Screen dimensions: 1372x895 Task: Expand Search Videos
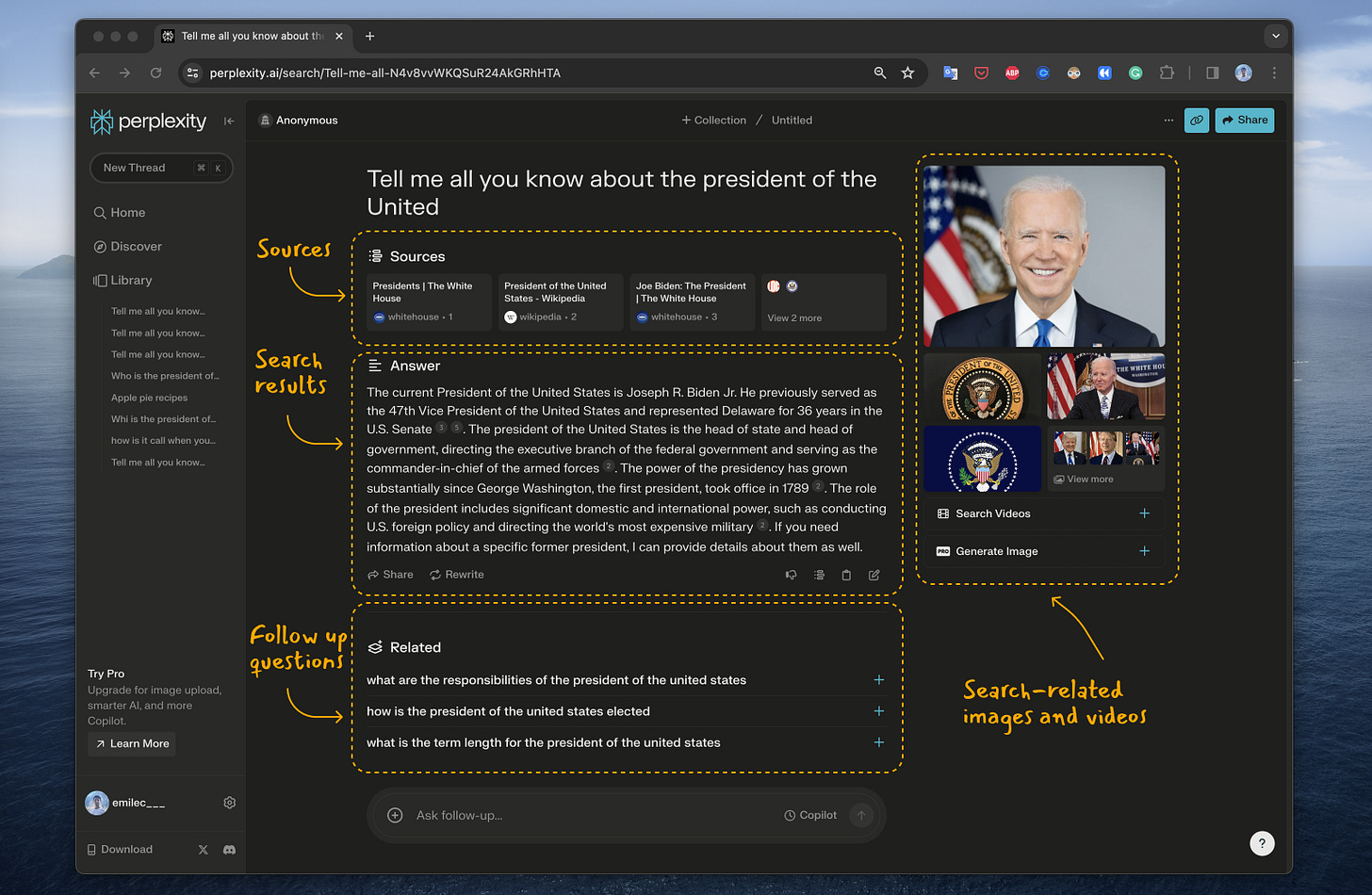click(x=1044, y=513)
